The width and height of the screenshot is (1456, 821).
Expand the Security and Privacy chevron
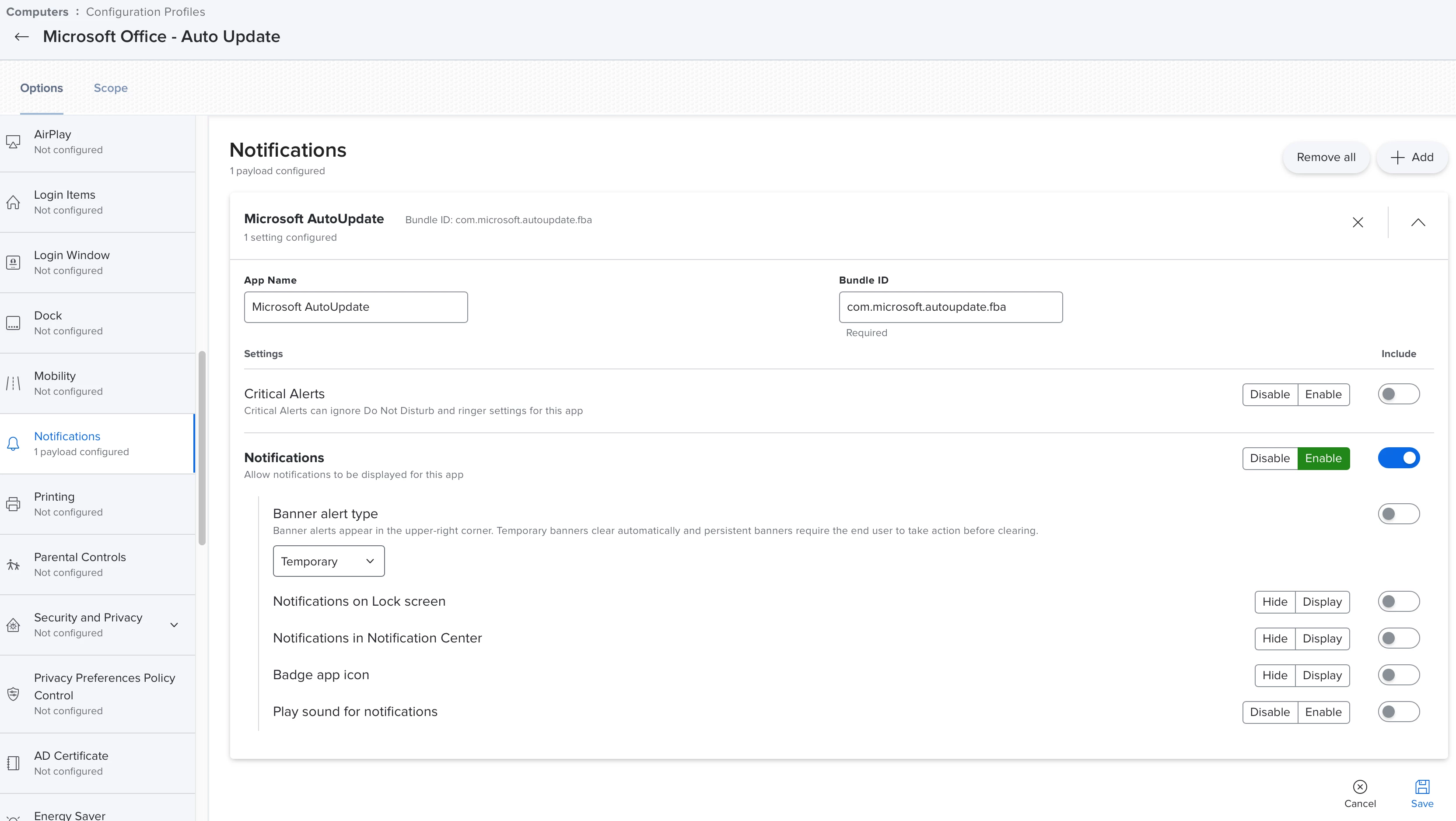[174, 625]
